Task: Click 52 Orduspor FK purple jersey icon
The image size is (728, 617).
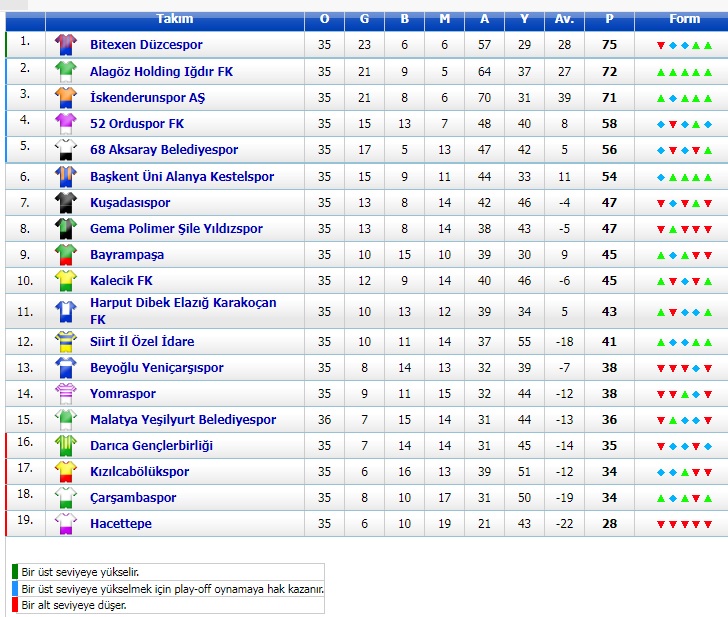Action: click(65, 123)
